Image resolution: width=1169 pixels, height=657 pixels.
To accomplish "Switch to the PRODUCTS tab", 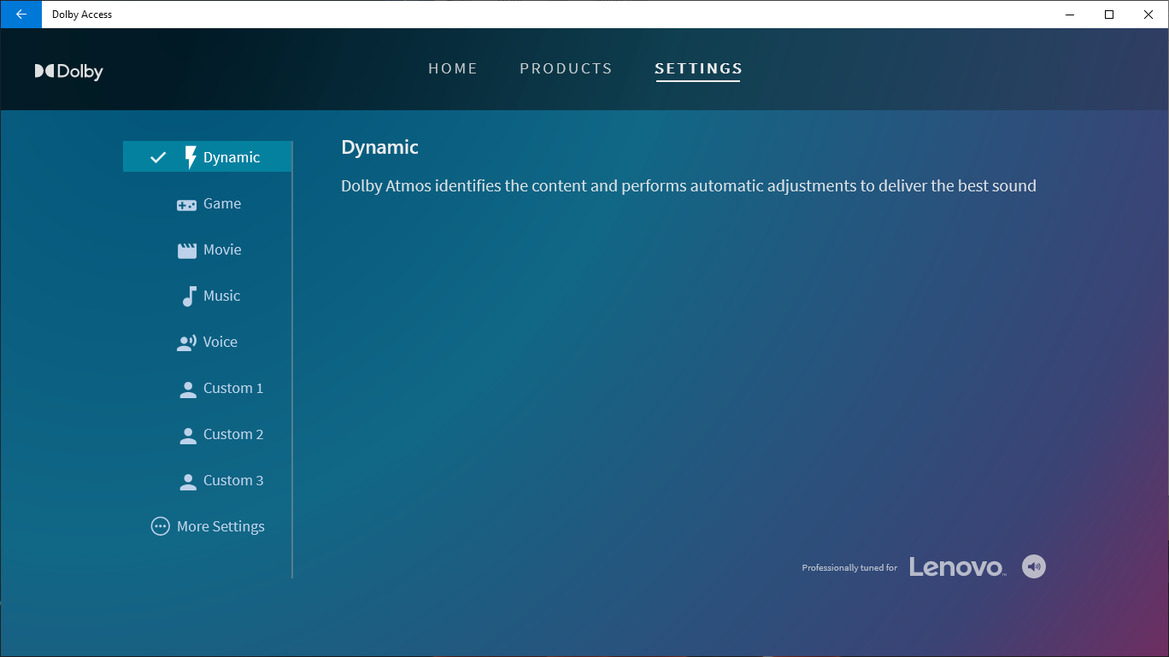I will coord(566,69).
